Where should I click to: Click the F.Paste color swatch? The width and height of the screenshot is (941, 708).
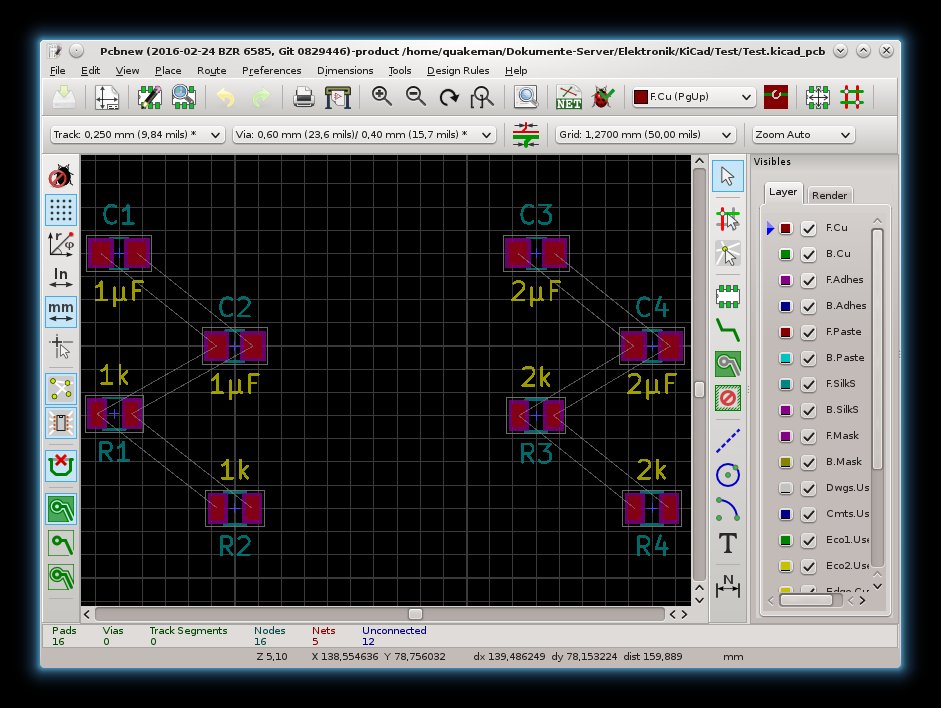786,332
